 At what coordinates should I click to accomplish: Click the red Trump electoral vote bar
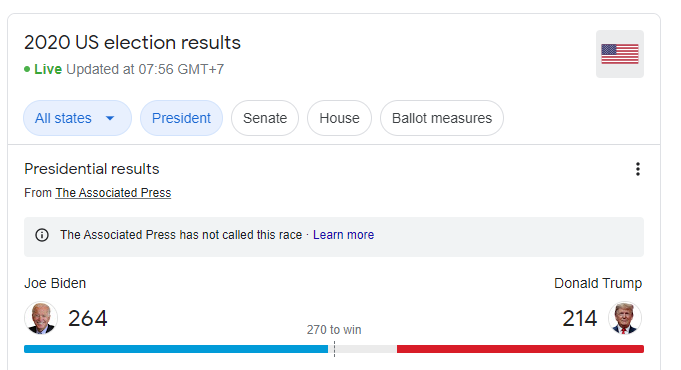pyautogui.click(x=520, y=349)
